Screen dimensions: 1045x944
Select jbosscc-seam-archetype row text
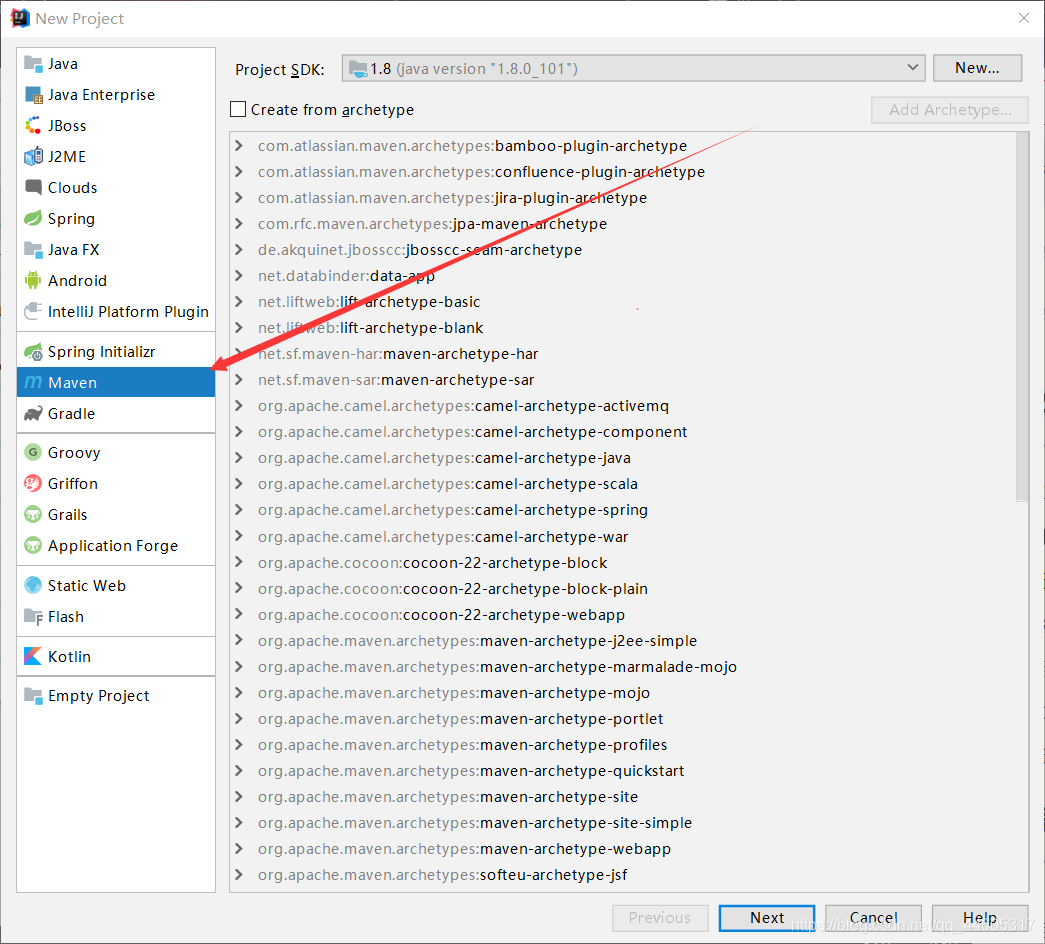[420, 250]
